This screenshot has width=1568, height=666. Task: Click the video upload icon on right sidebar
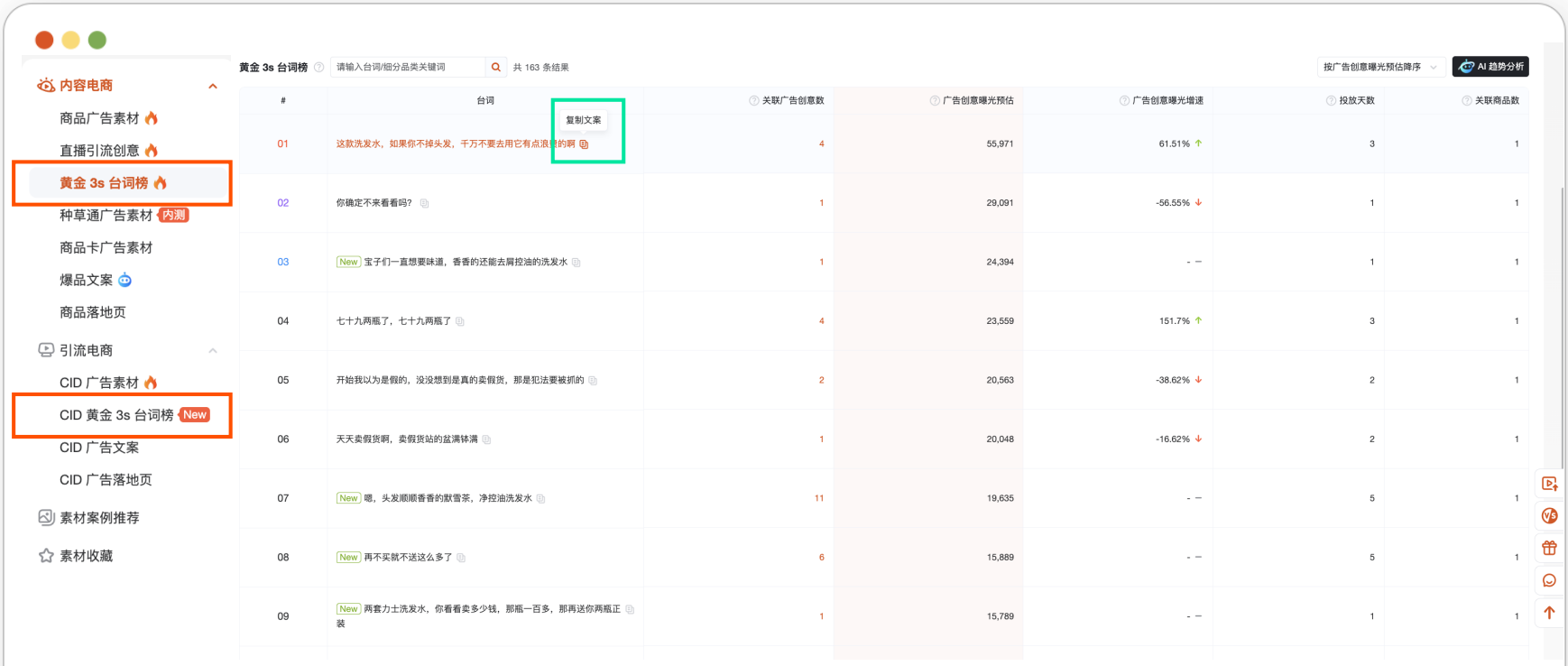pyautogui.click(x=1549, y=484)
